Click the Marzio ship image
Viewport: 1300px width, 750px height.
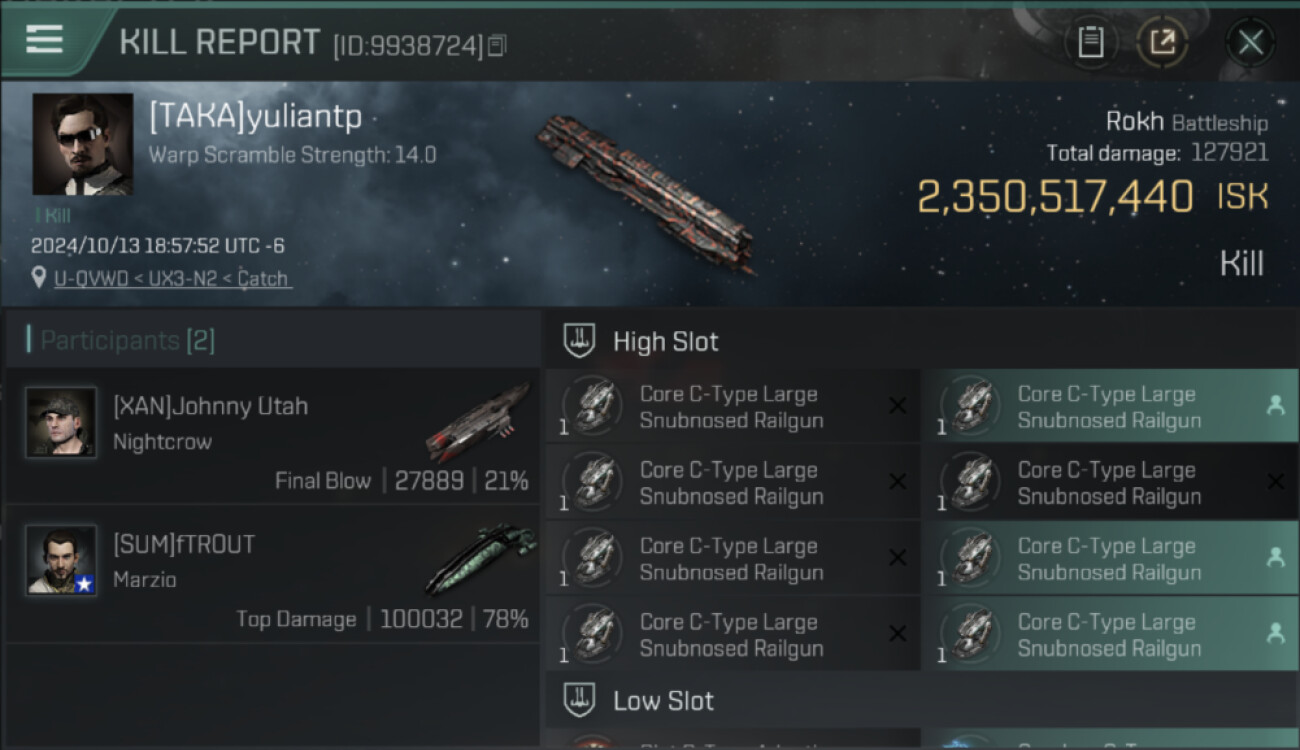click(481, 558)
